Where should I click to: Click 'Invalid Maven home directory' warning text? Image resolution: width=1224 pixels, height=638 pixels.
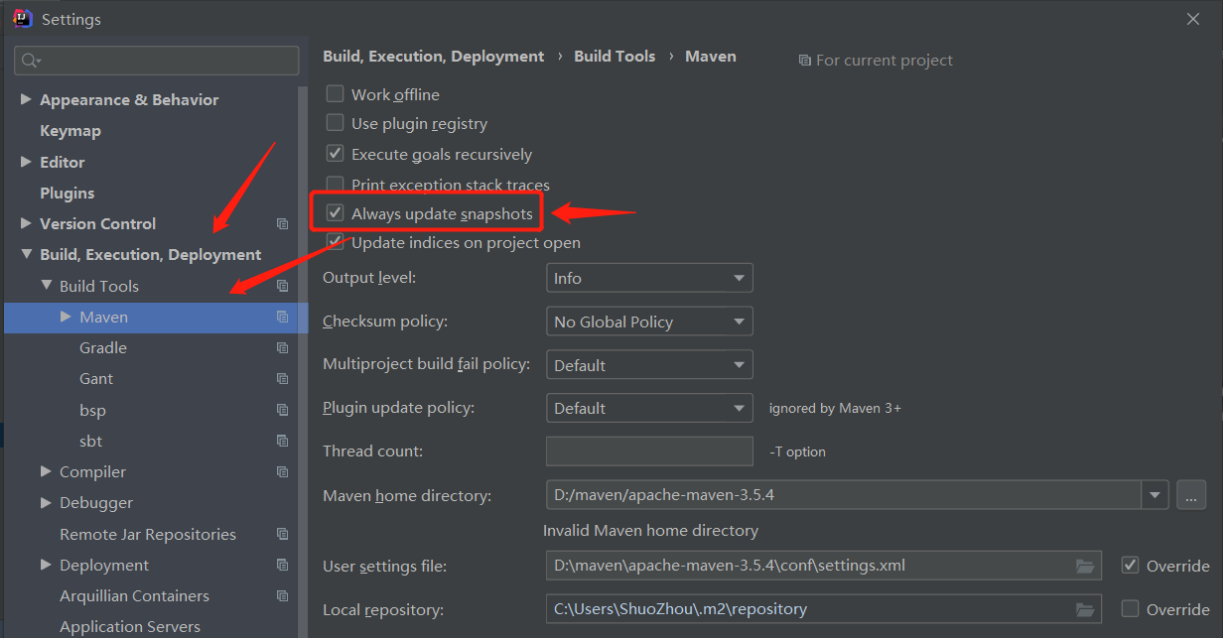pos(651,531)
